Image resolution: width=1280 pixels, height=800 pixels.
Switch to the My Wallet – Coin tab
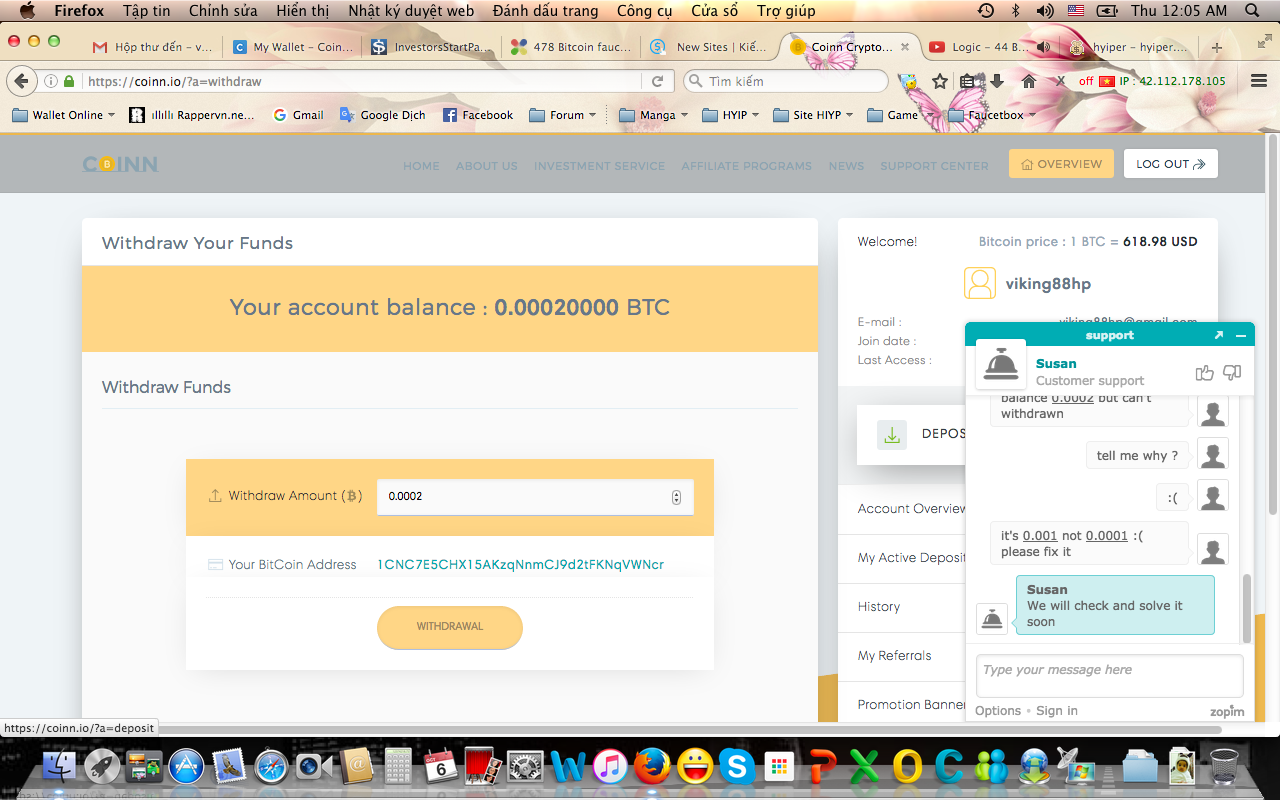293,47
